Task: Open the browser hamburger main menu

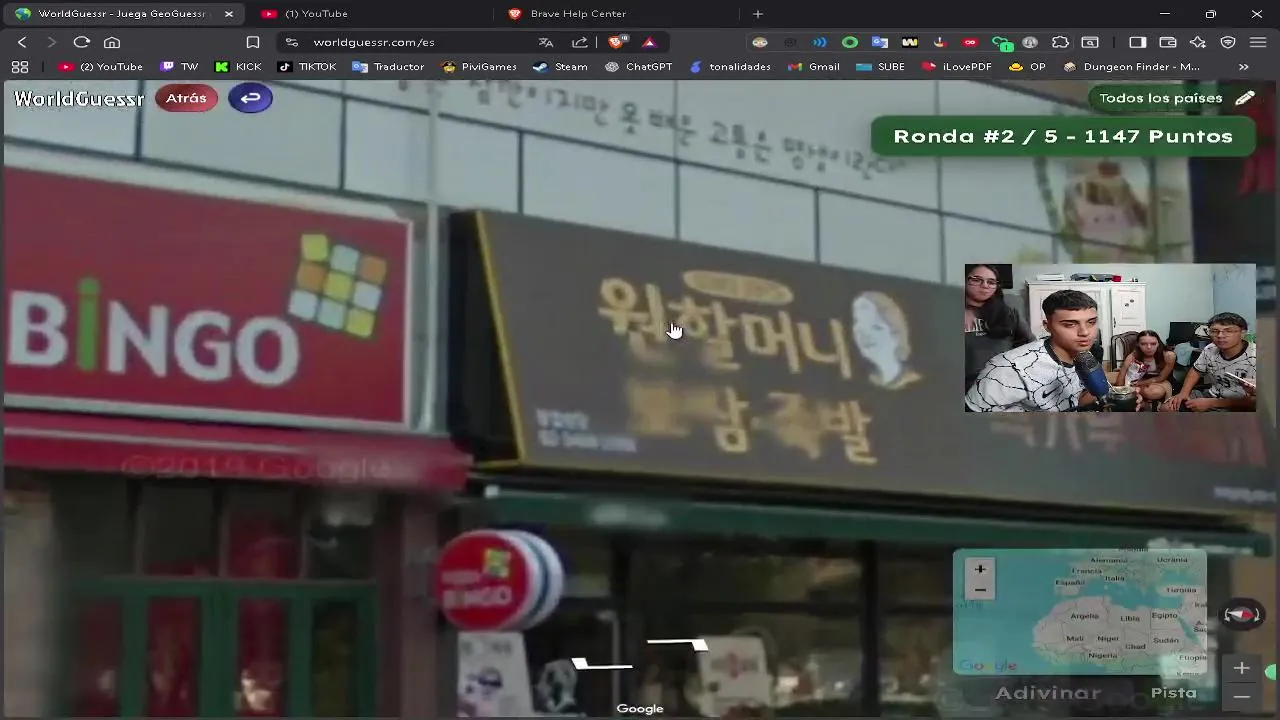Action: (x=1258, y=42)
